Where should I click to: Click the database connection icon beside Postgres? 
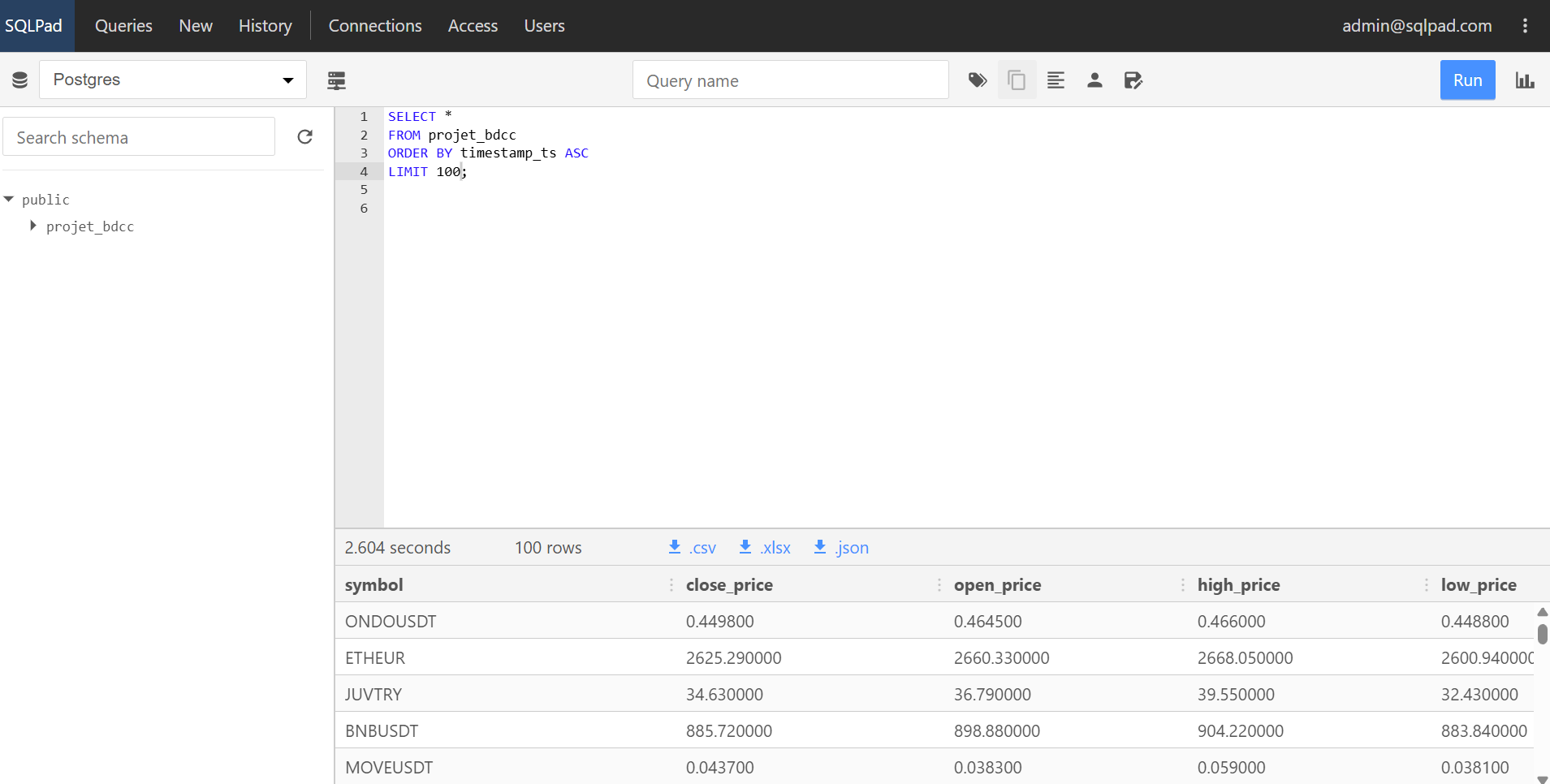(x=20, y=80)
